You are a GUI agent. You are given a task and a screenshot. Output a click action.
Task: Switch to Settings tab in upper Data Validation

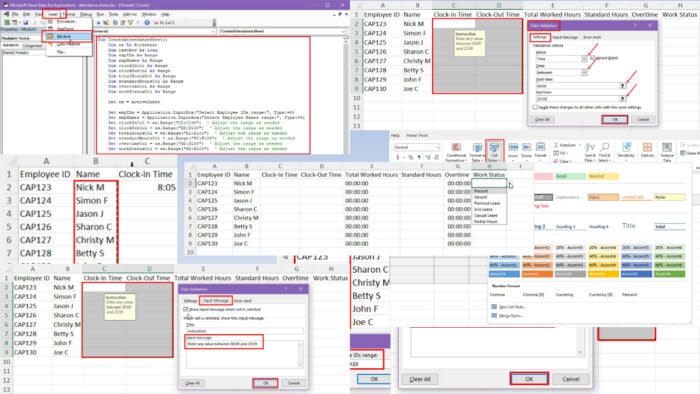point(540,37)
